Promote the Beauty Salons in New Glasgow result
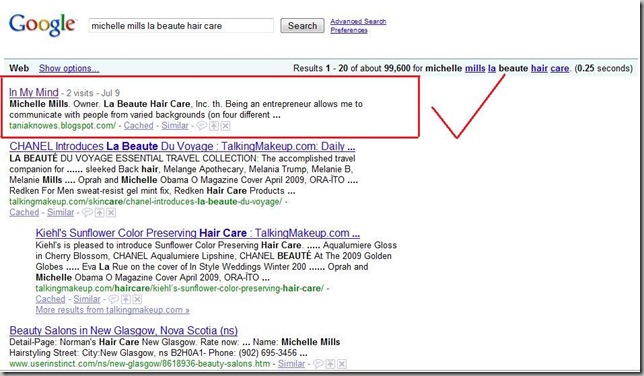The width and height of the screenshot is (644, 376). coord(330,364)
